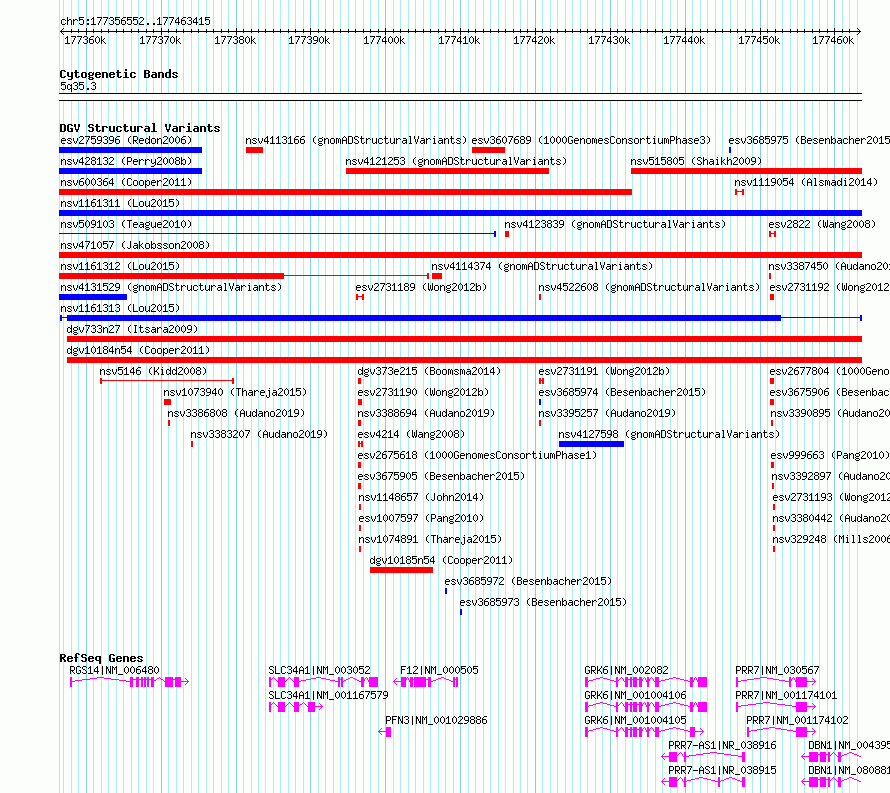Open dgv10184n54 (Cooper2011) variant
The height and width of the screenshot is (793, 890).
click(138, 350)
